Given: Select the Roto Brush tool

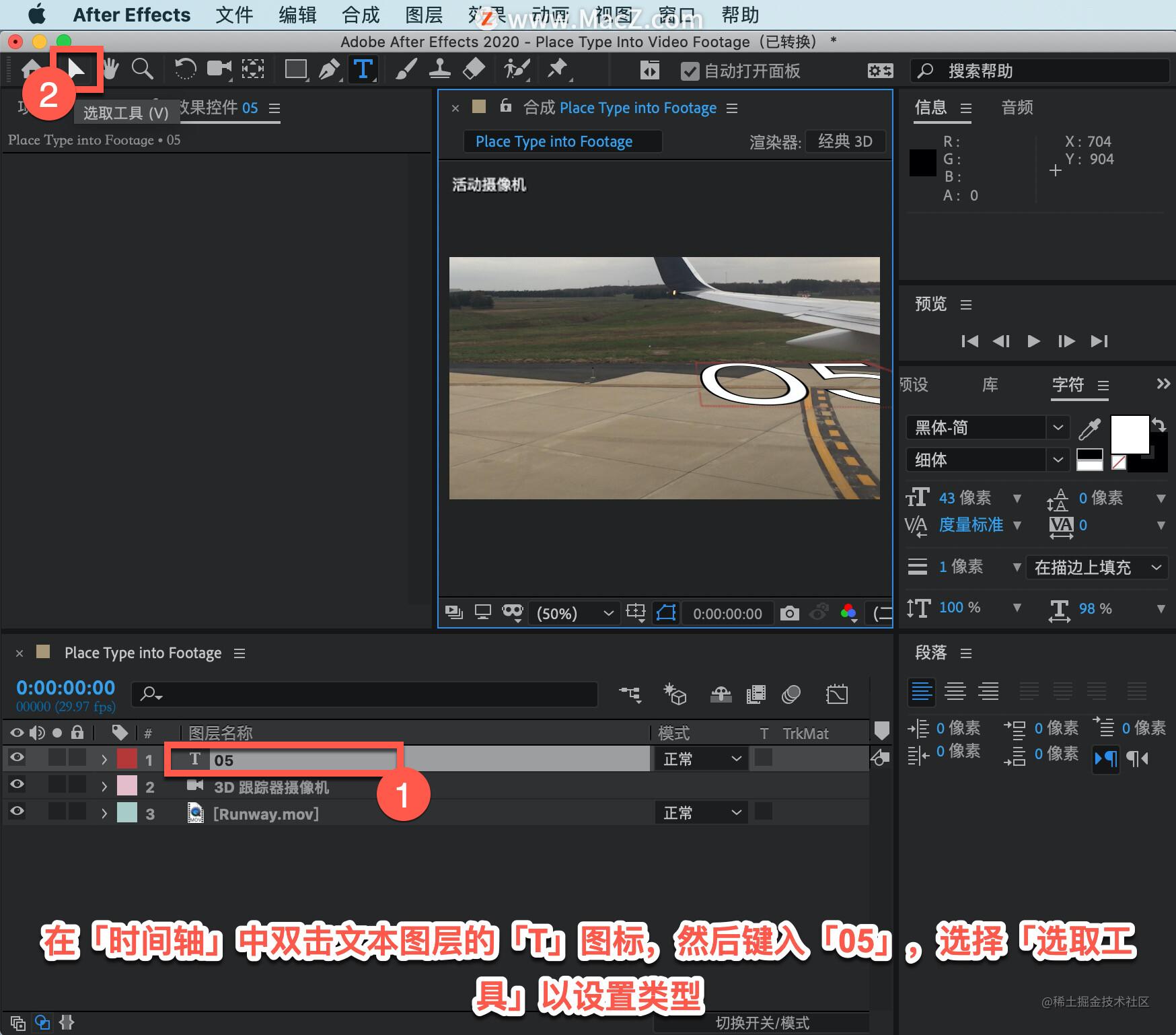Looking at the screenshot, I should tap(517, 69).
